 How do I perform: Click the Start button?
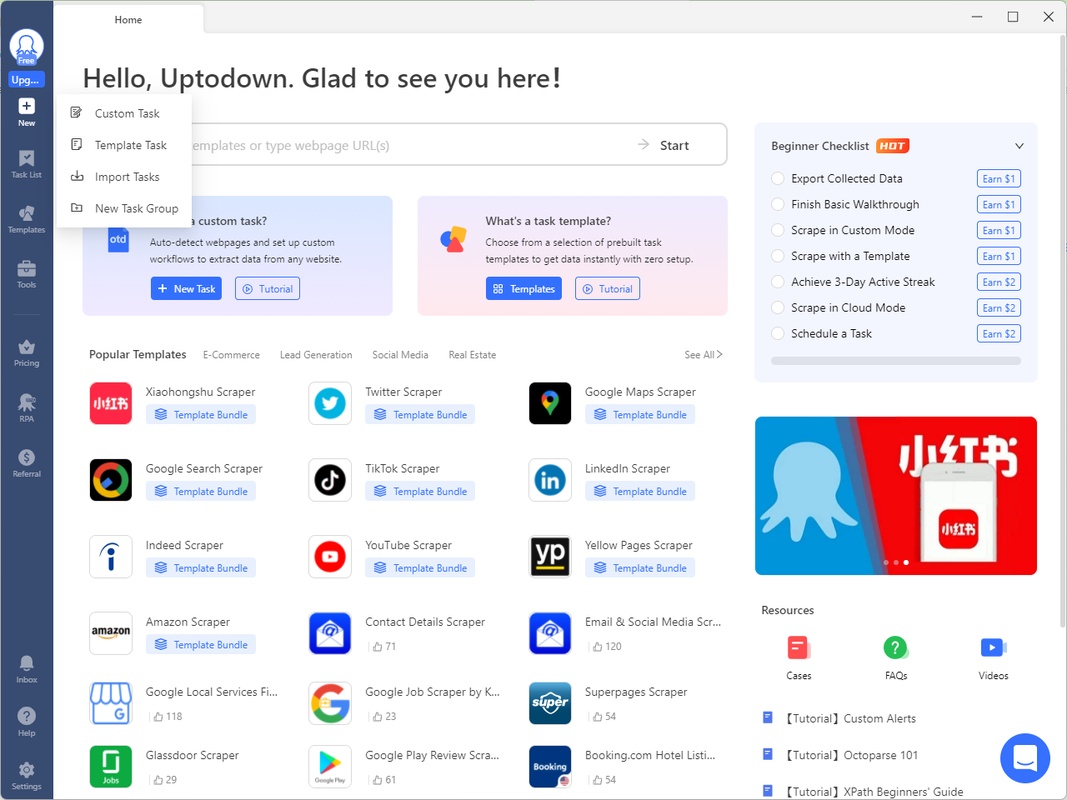coord(663,145)
